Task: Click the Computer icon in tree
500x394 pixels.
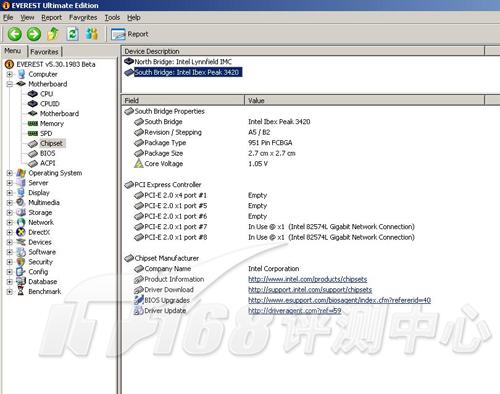Action: click(x=21, y=74)
